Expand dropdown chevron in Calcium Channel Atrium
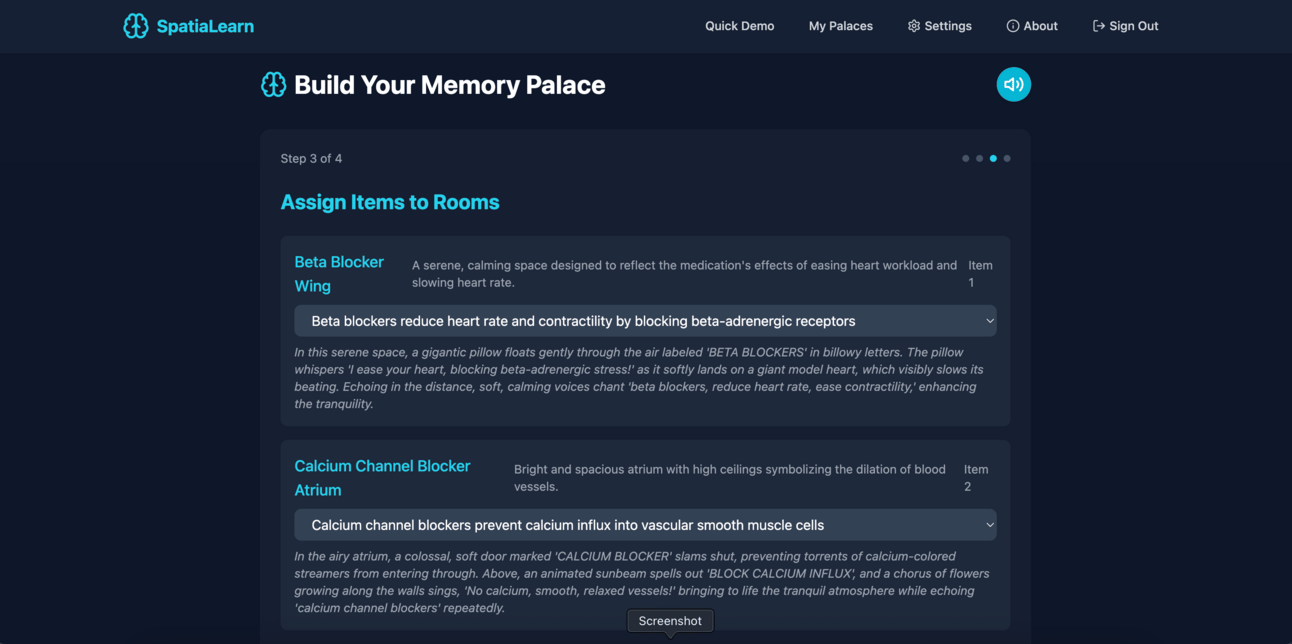1292x644 pixels. (x=990, y=525)
